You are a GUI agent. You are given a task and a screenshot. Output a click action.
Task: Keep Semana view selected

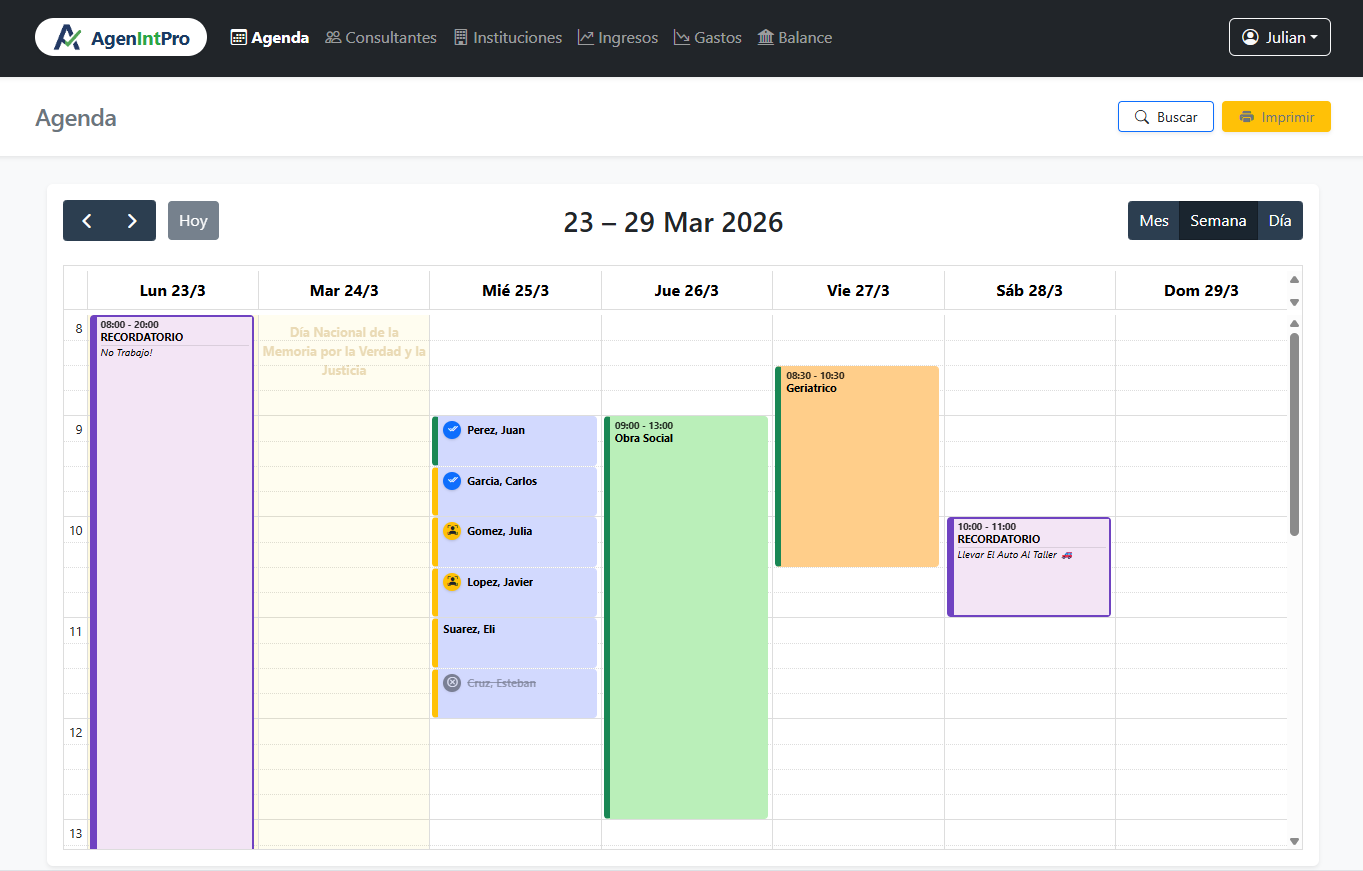click(x=1218, y=220)
